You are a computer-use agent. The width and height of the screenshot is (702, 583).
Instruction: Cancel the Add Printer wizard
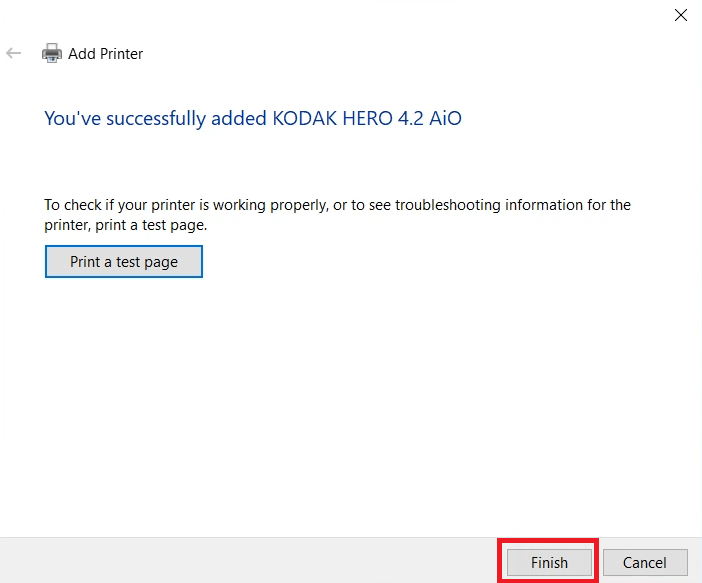tap(645, 562)
